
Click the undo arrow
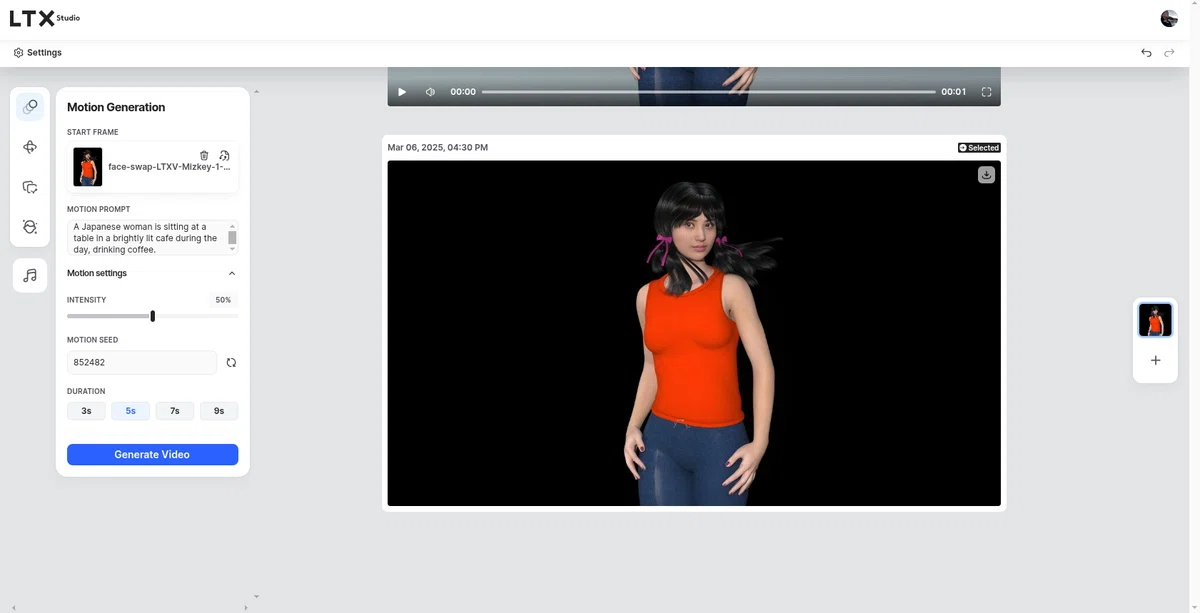tap(1146, 53)
